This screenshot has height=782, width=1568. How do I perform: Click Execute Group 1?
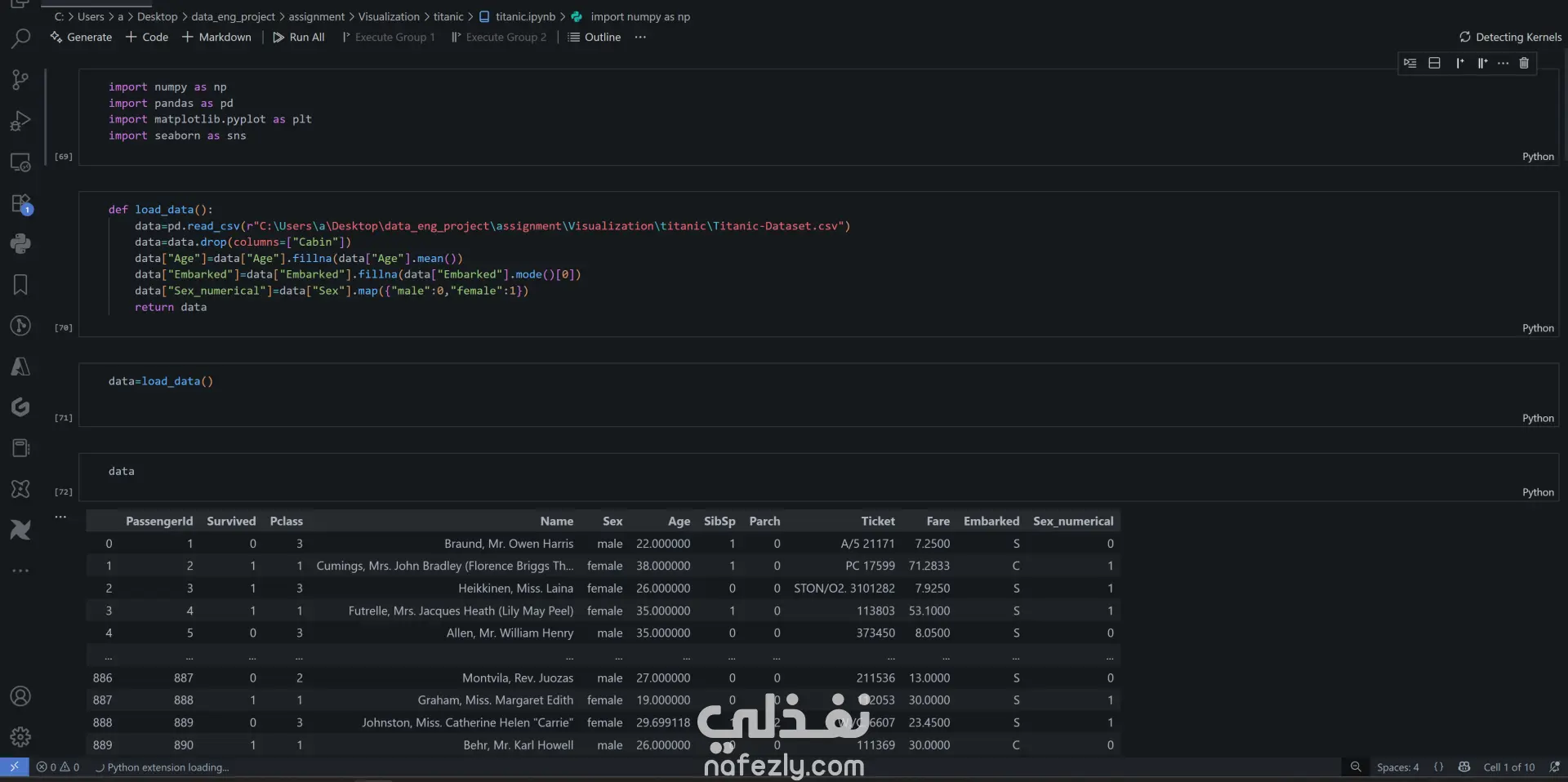pos(388,37)
